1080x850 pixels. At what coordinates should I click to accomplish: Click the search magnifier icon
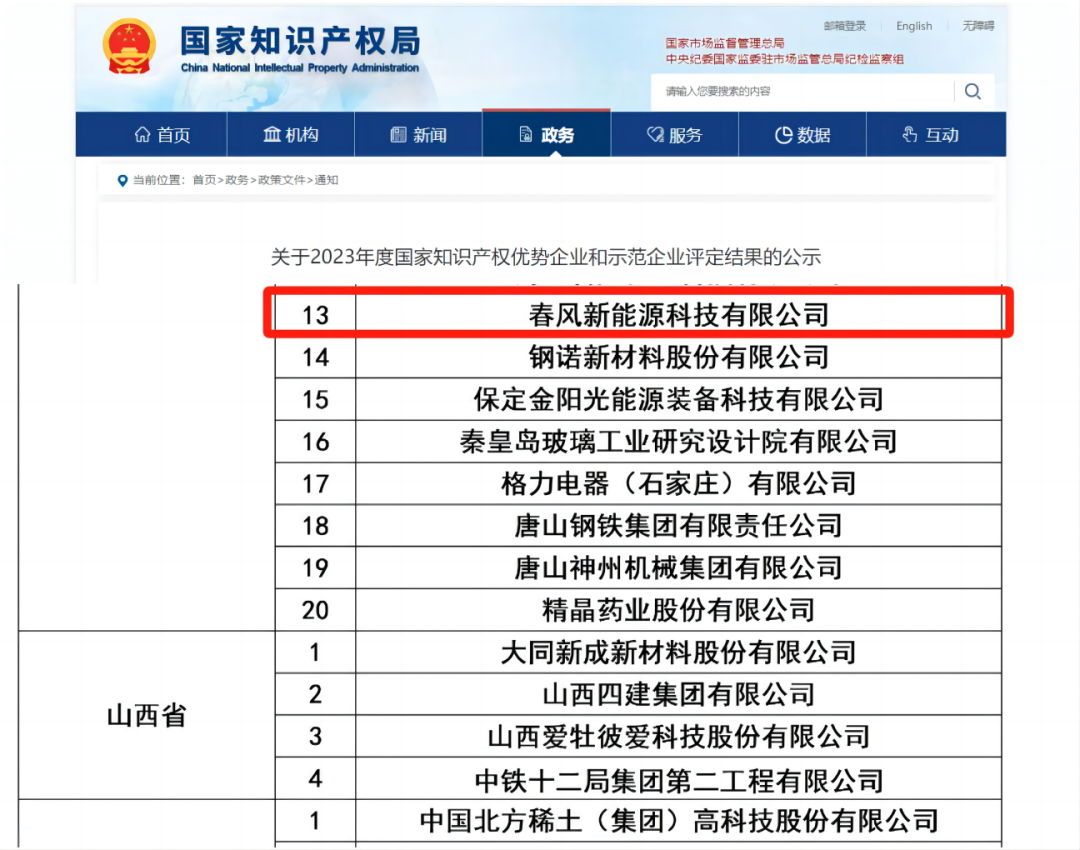pyautogui.click(x=972, y=92)
